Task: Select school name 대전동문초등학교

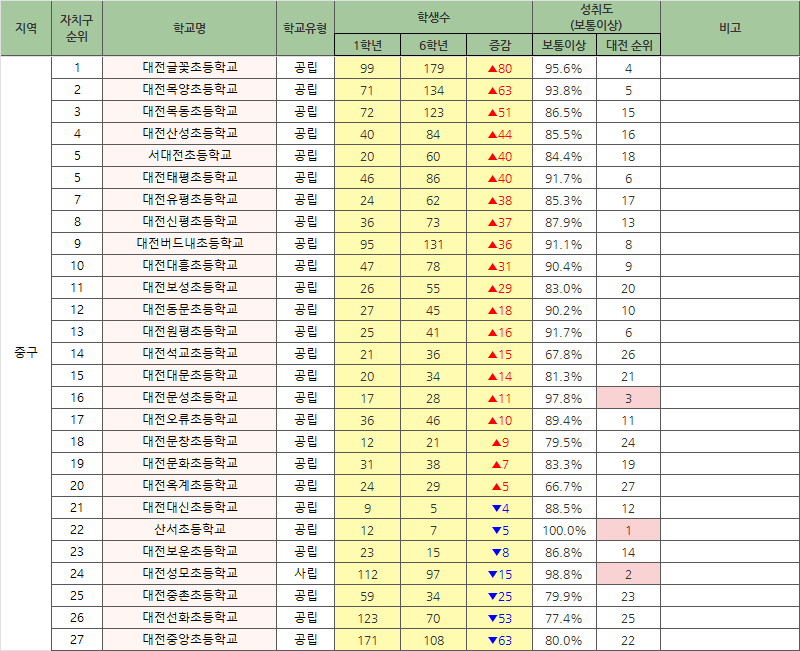Action: click(189, 309)
